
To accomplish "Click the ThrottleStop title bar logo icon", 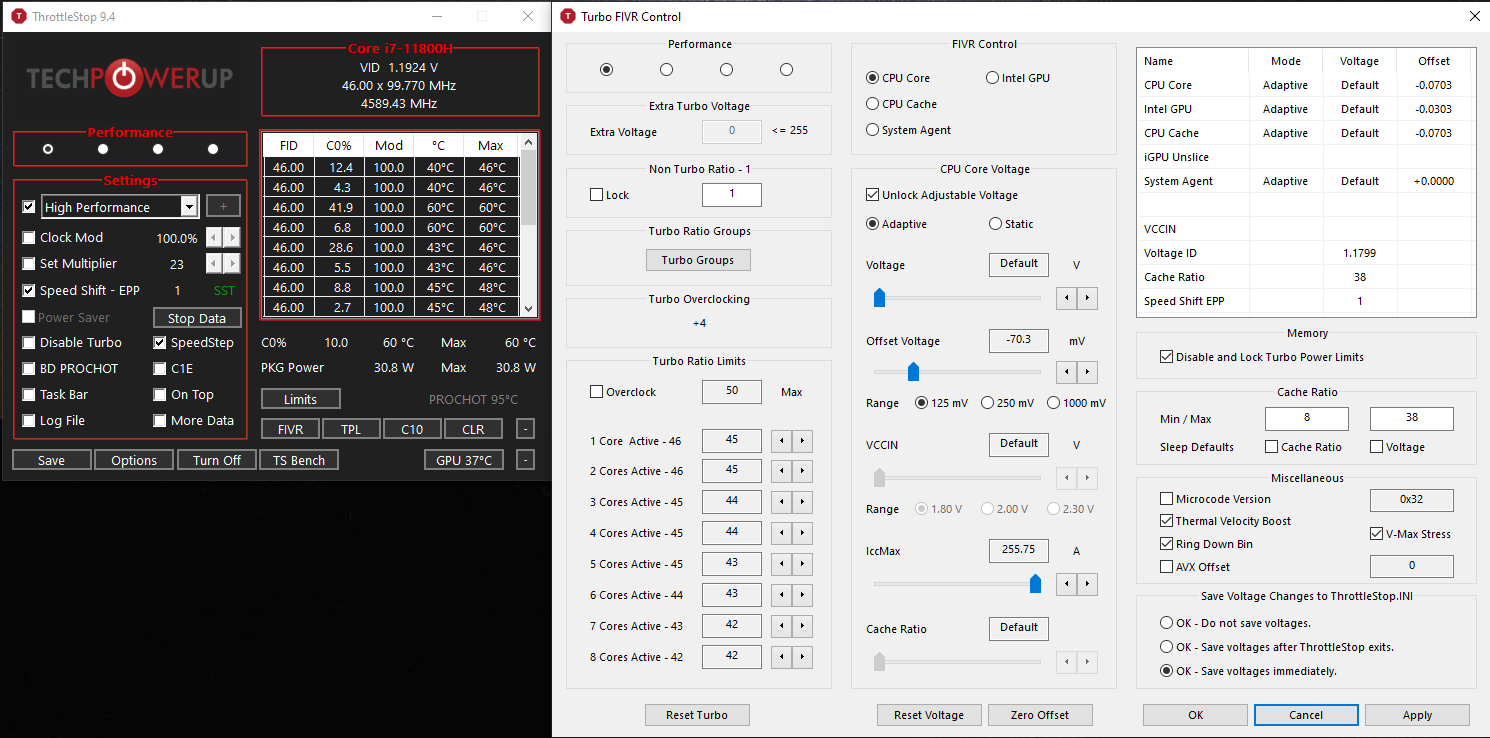I will tap(19, 16).
